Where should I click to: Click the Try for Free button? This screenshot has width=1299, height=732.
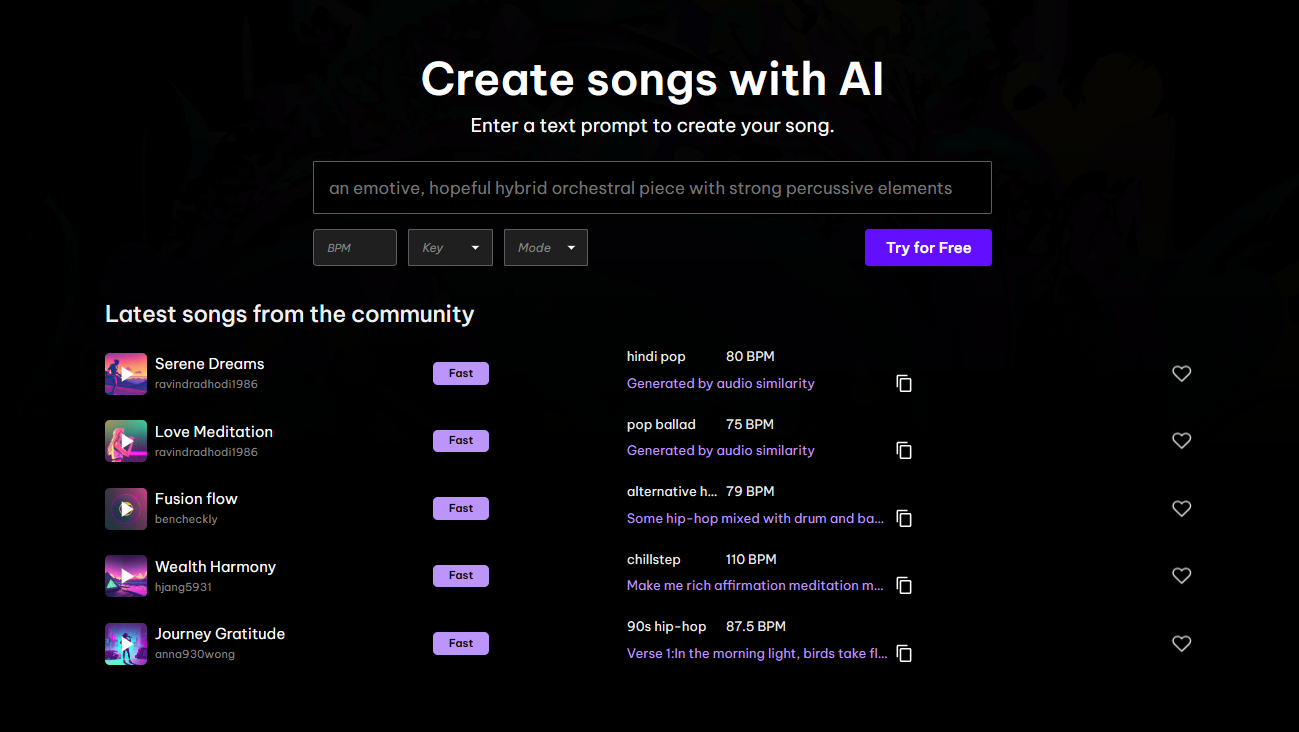(x=928, y=248)
